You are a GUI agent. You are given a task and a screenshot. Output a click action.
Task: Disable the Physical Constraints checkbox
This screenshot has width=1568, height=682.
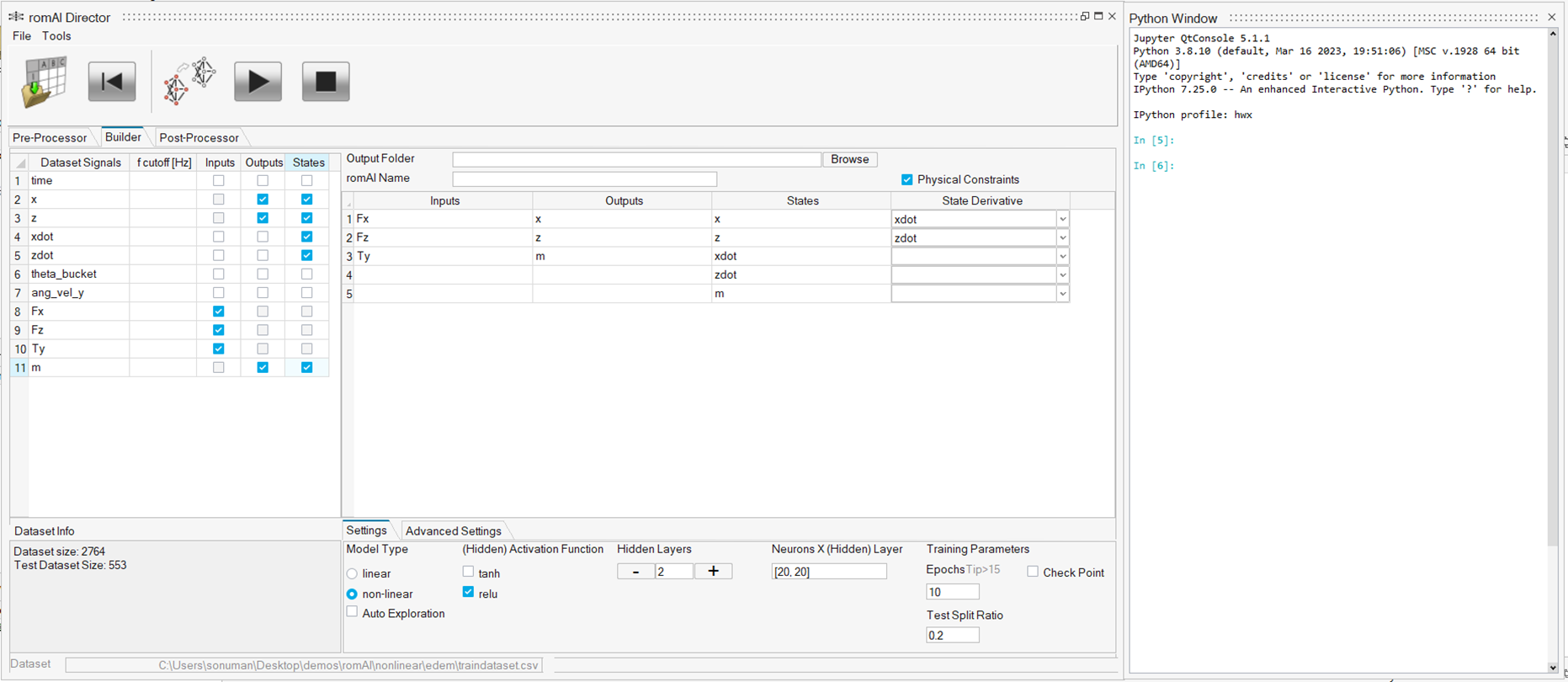[x=906, y=179]
